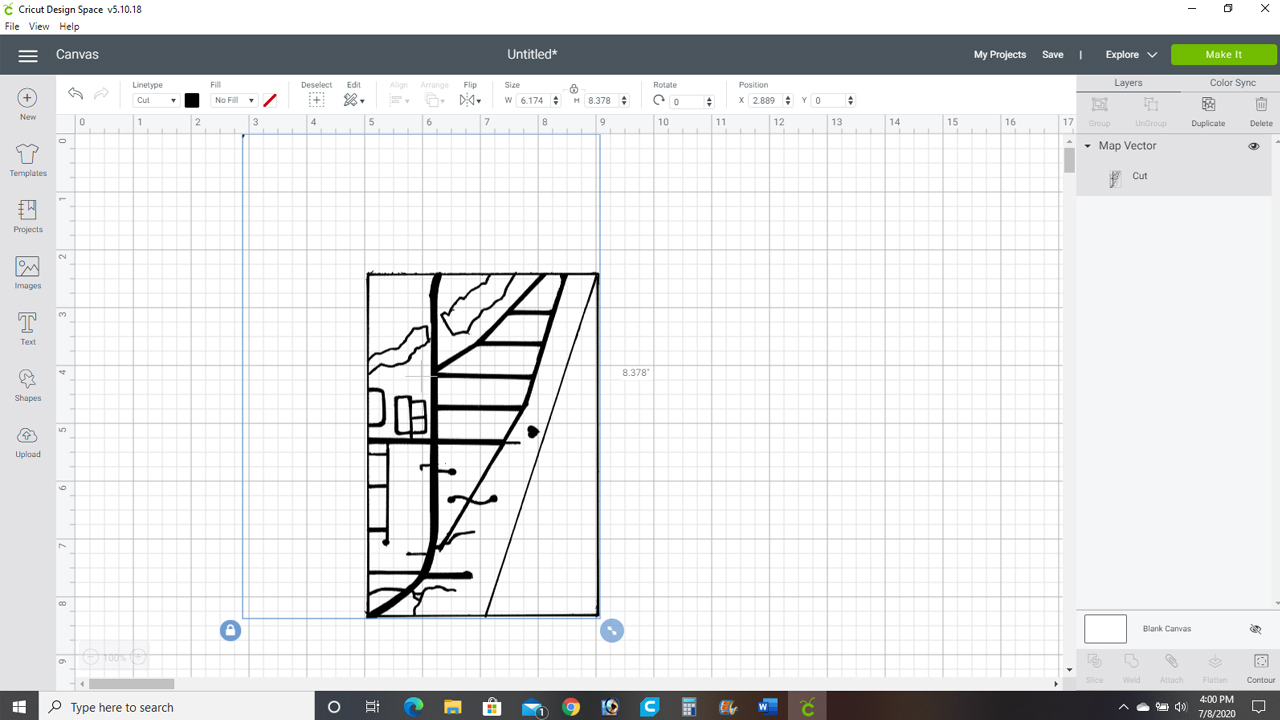Create a New project from sidebar
This screenshot has height=720, width=1280.
28,104
